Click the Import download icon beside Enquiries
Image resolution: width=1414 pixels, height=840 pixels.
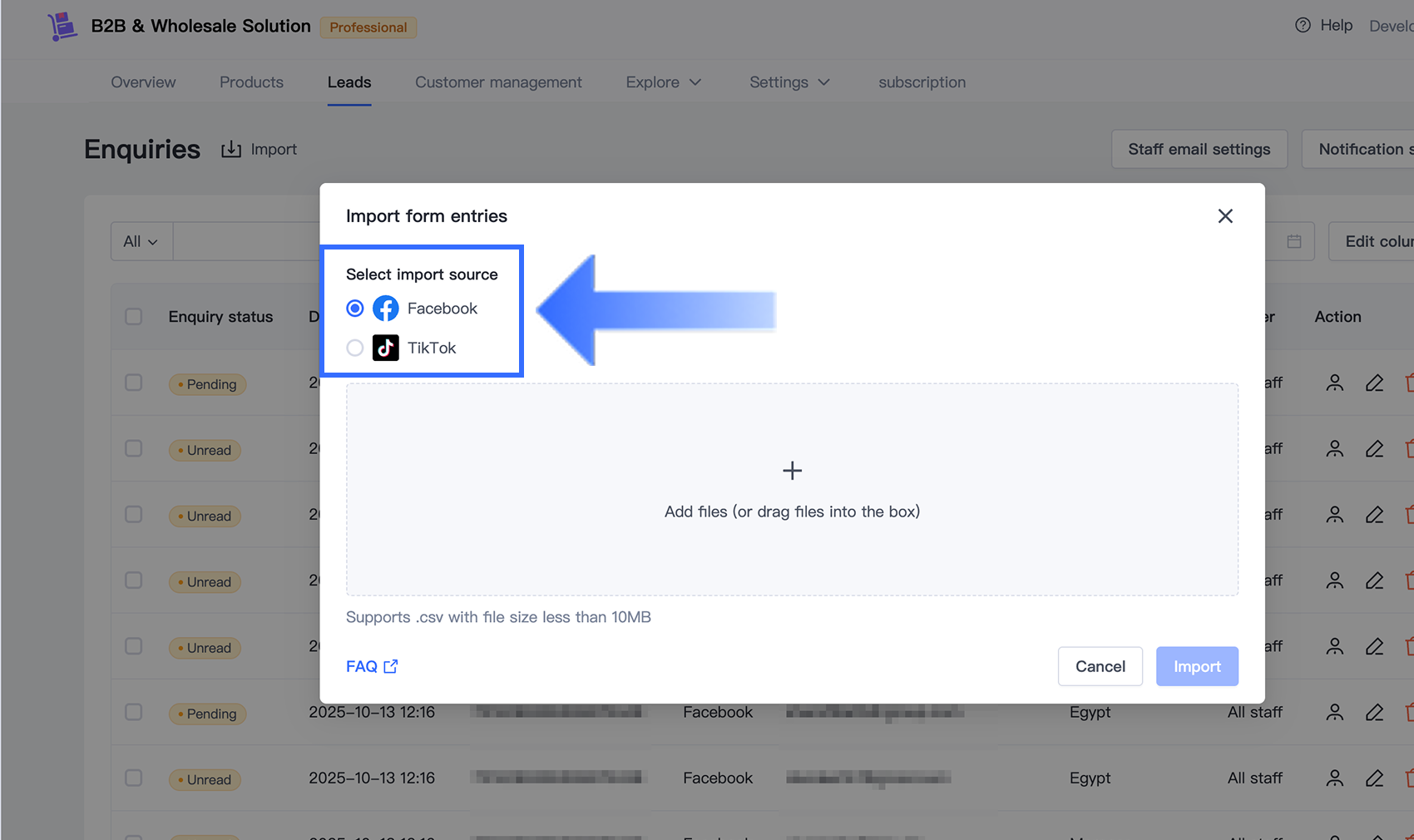click(x=231, y=149)
